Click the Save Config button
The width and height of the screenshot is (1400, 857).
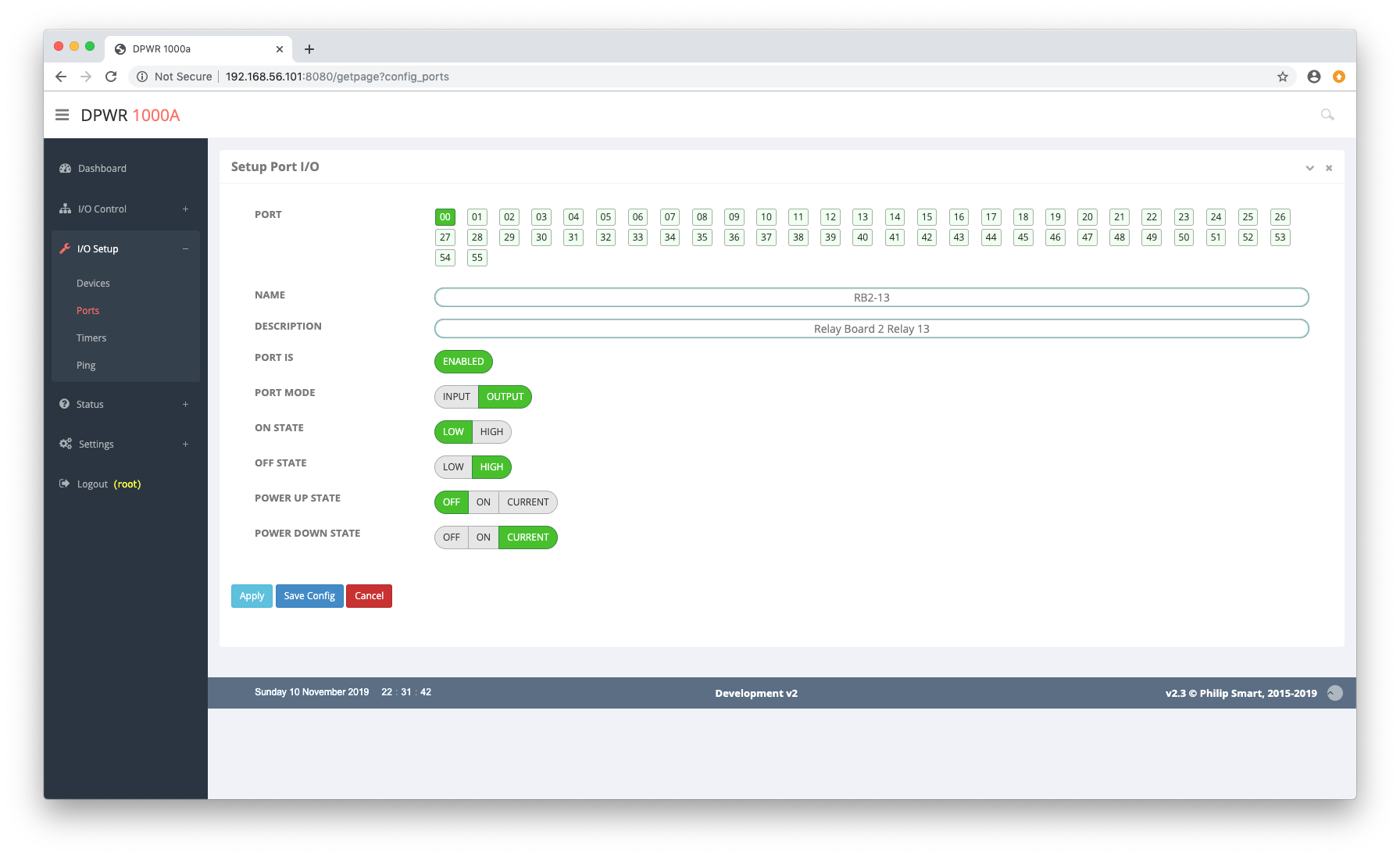click(309, 596)
